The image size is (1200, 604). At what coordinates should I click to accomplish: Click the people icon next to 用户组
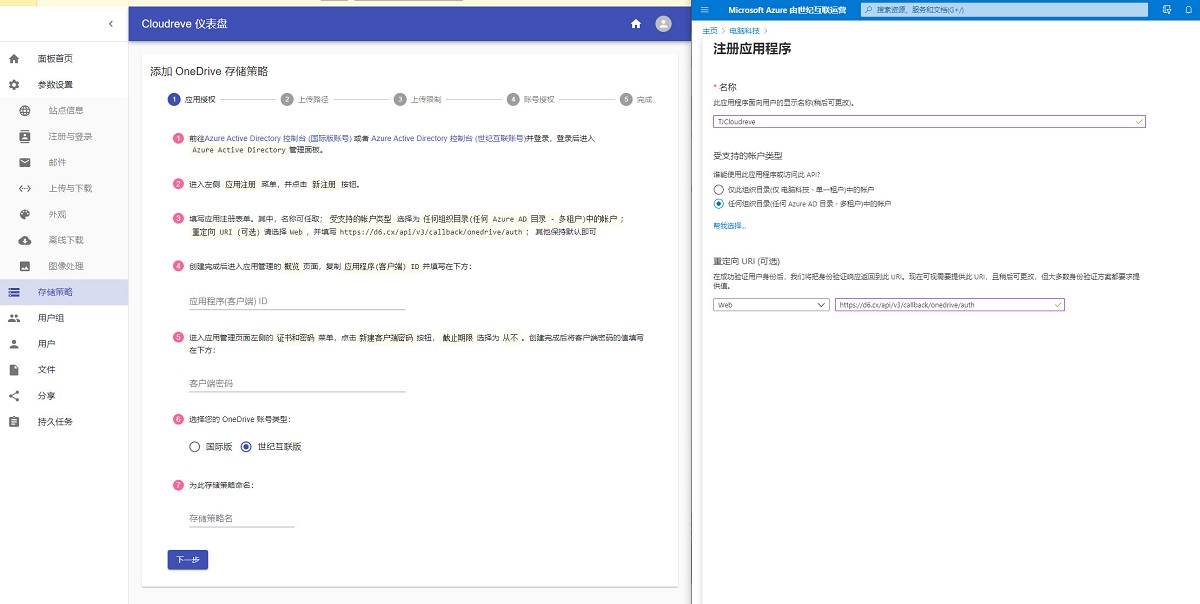[14, 318]
